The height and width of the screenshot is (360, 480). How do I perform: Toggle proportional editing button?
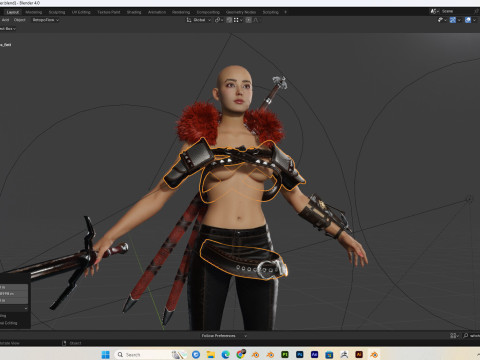[248, 20]
